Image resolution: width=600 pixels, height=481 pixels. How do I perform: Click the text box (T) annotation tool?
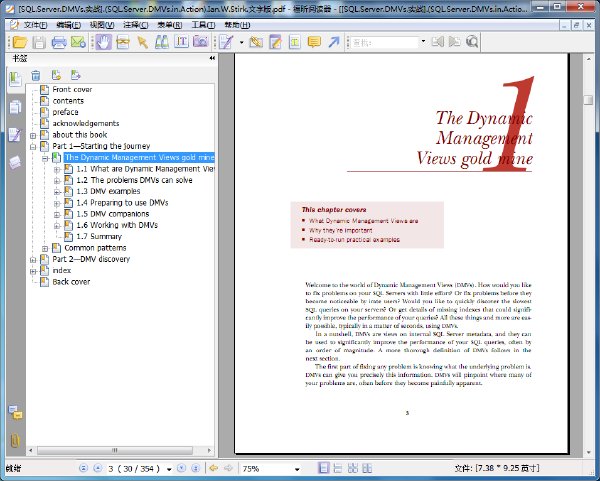click(295, 42)
